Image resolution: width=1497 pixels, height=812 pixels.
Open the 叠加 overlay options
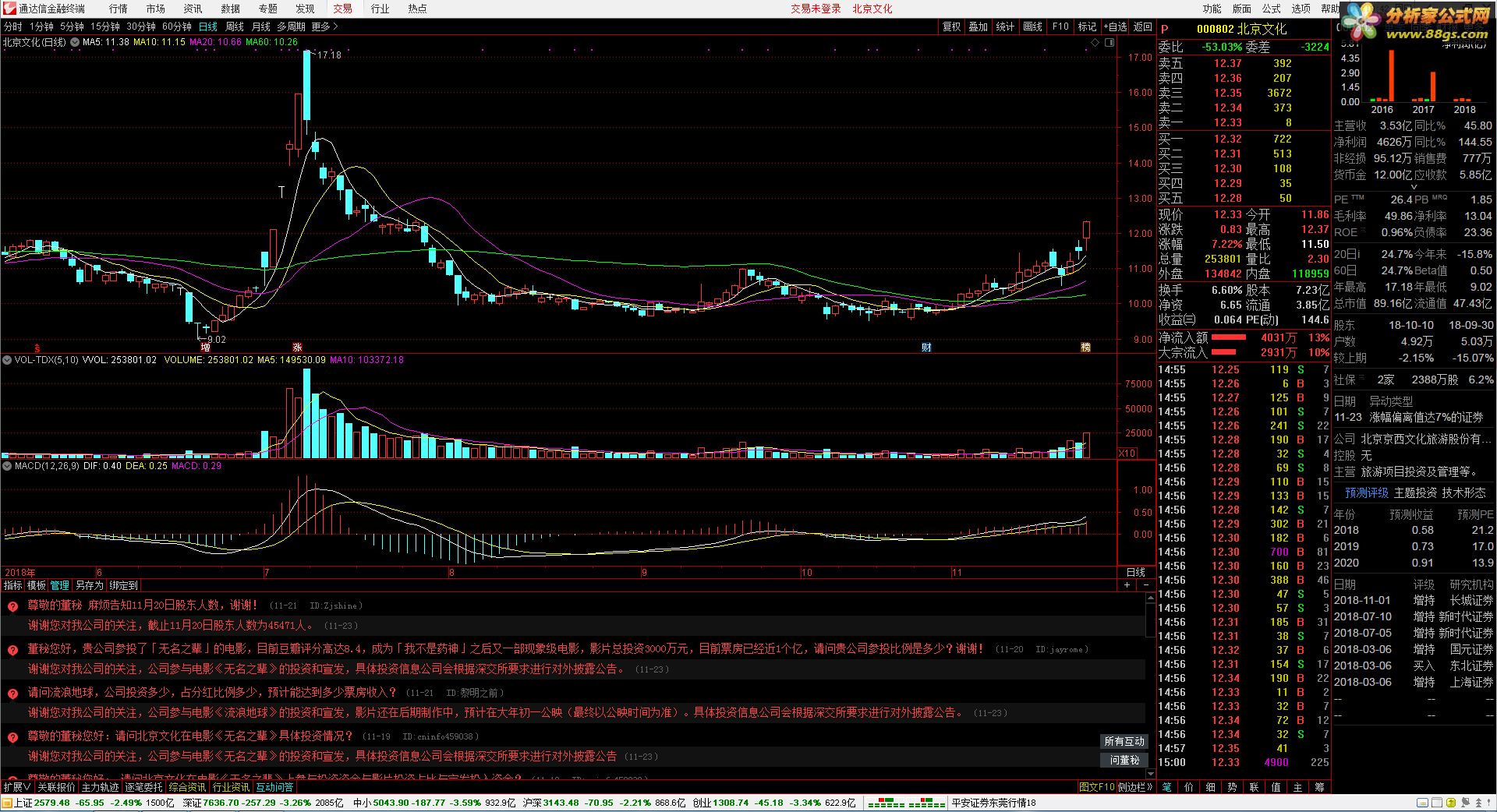[978, 26]
